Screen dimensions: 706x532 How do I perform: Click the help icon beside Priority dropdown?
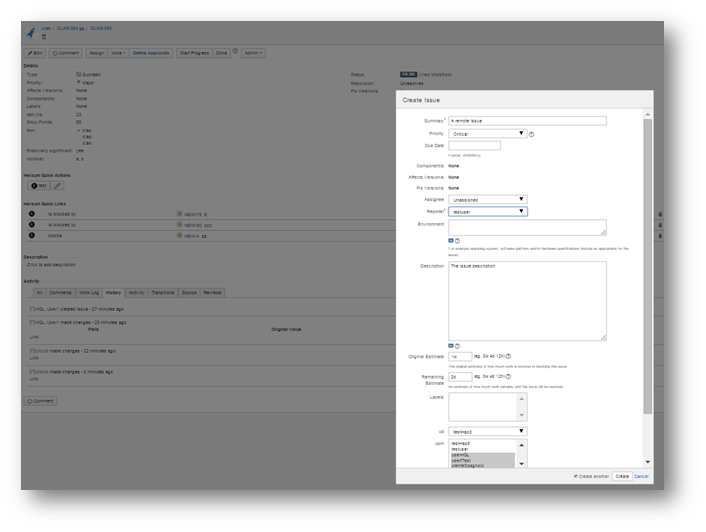pos(532,133)
